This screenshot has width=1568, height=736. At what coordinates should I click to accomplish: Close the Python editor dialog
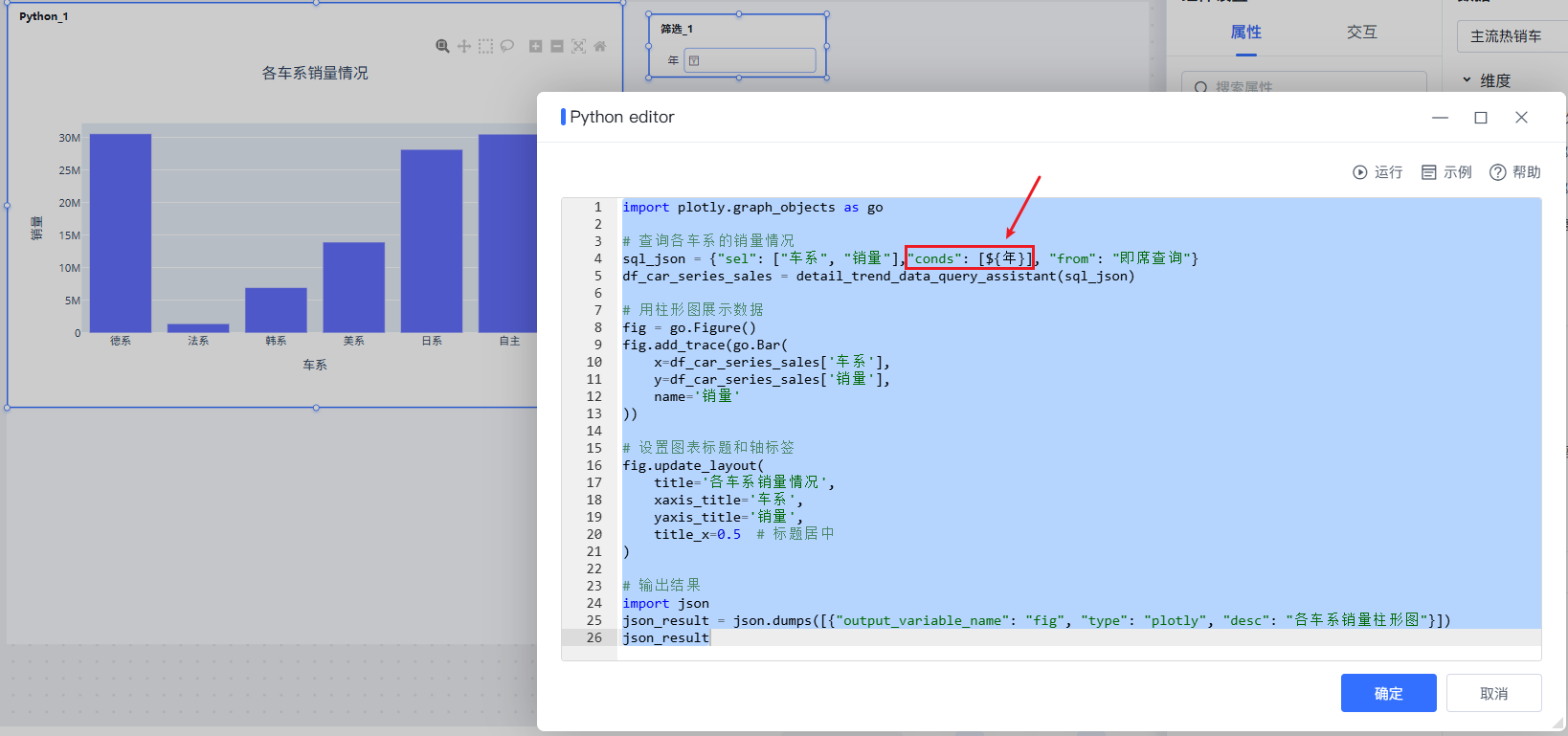tap(1521, 117)
